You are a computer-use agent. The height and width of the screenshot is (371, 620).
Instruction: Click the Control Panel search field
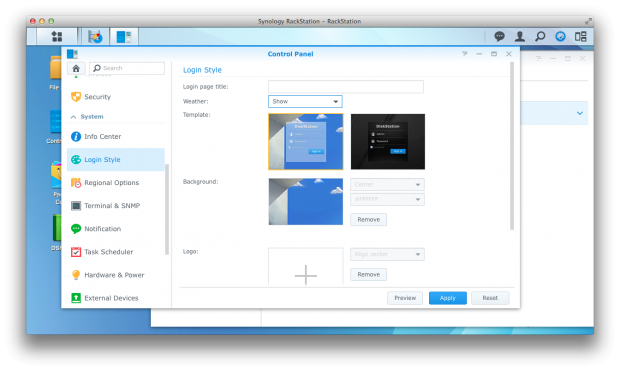127,68
